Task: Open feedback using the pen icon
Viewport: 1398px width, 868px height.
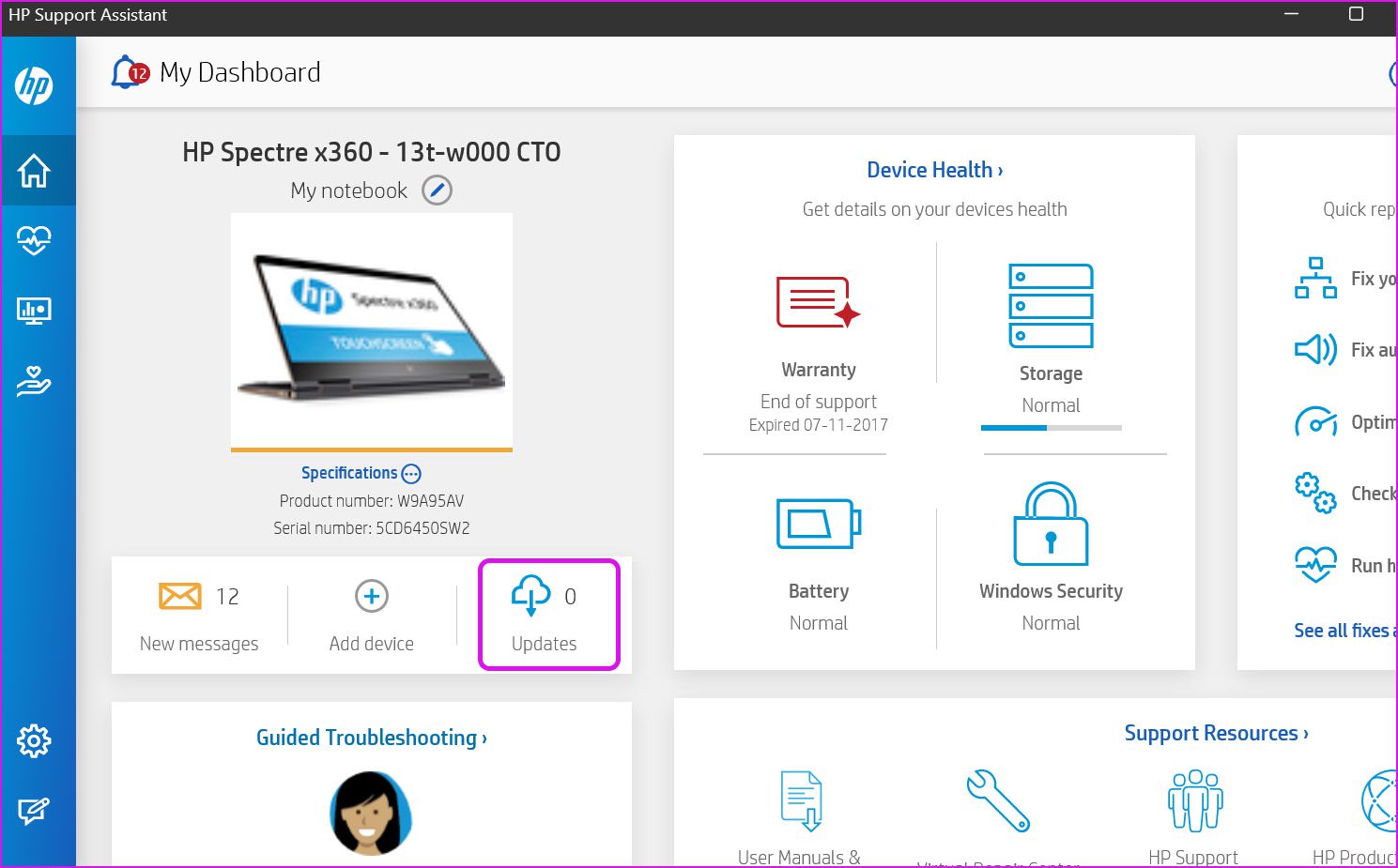Action: coord(35,810)
